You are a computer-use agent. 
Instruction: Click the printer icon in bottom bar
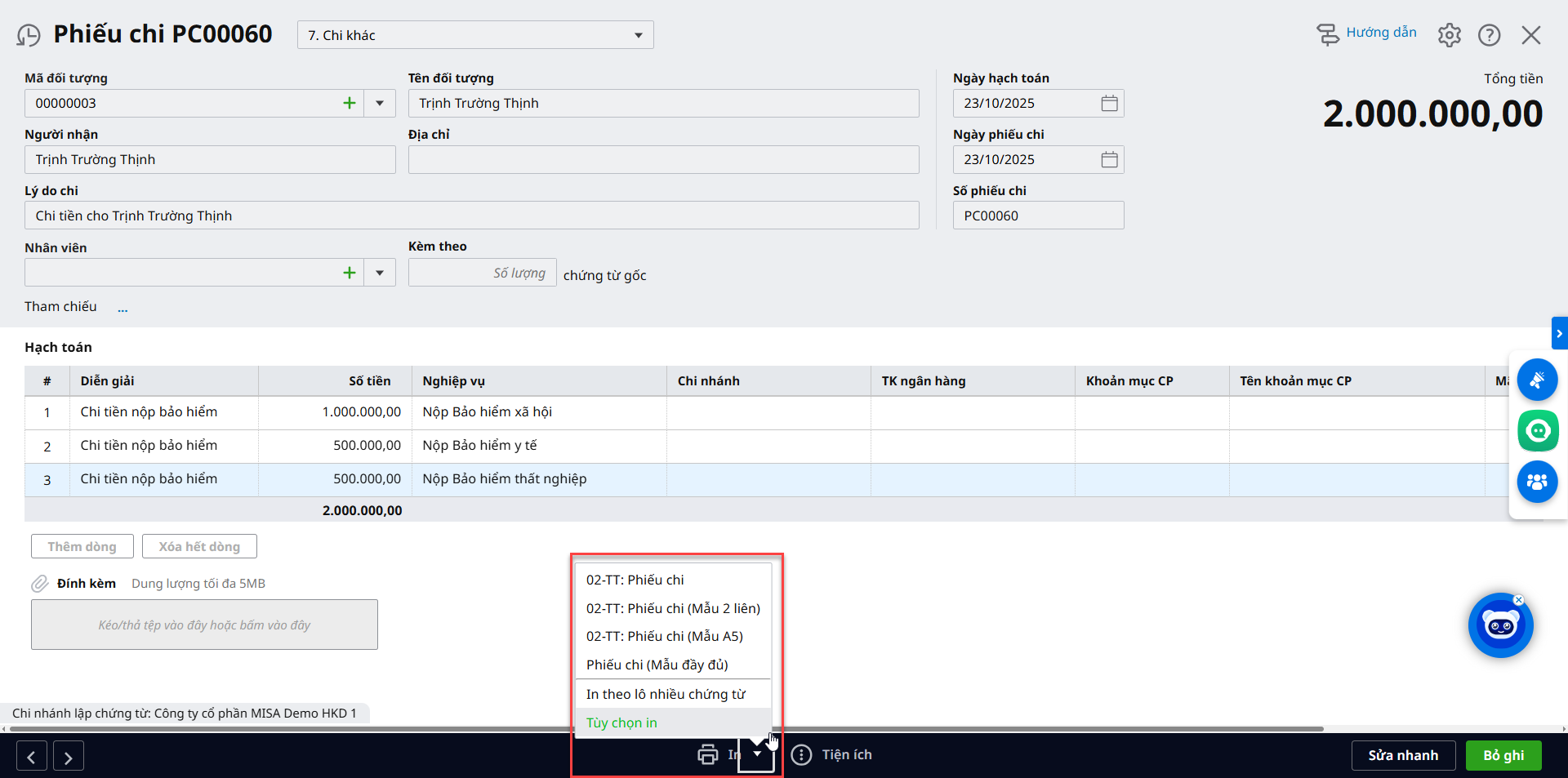[707, 754]
